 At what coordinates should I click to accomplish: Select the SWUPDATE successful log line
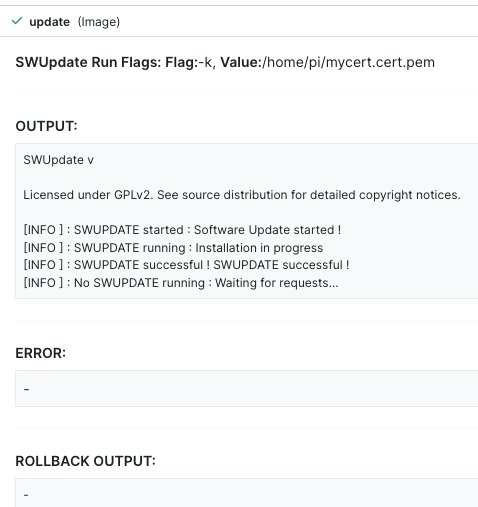click(x=186, y=265)
